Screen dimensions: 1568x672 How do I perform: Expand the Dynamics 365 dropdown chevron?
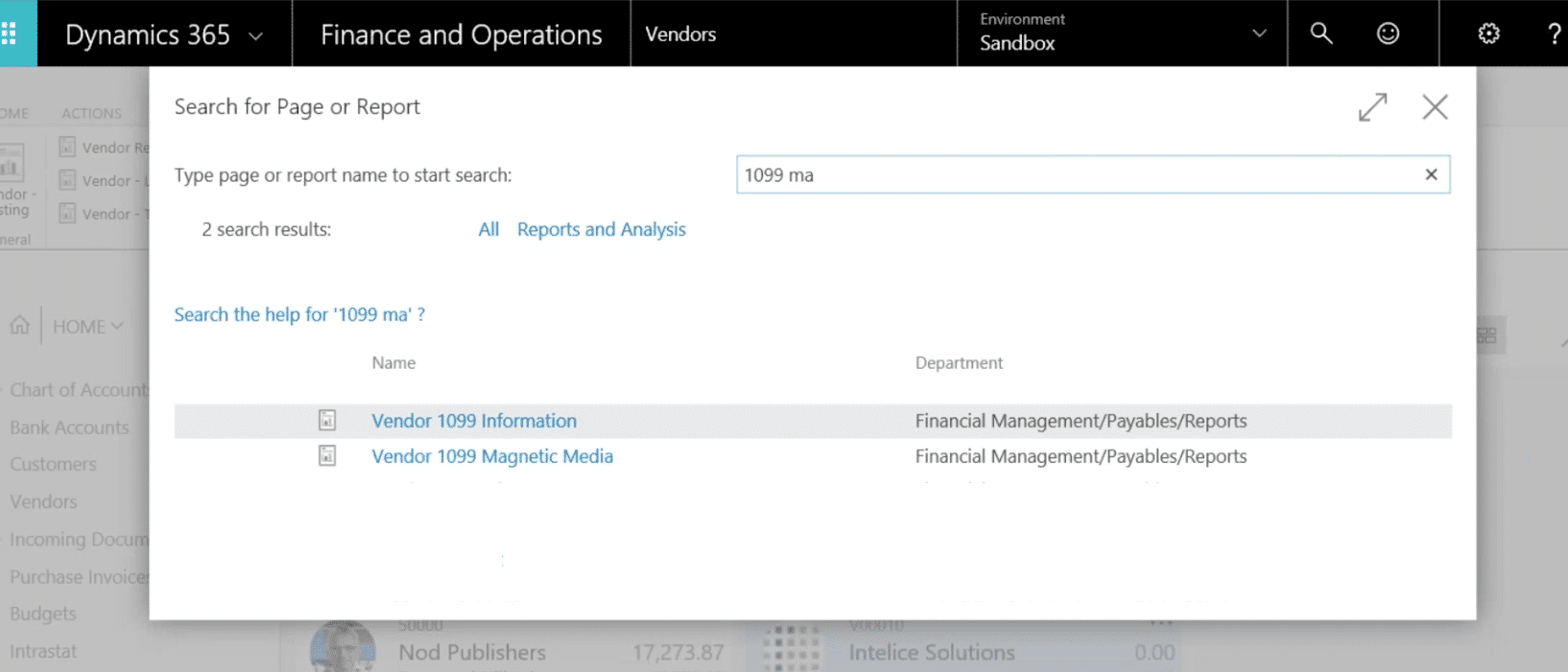click(x=255, y=36)
